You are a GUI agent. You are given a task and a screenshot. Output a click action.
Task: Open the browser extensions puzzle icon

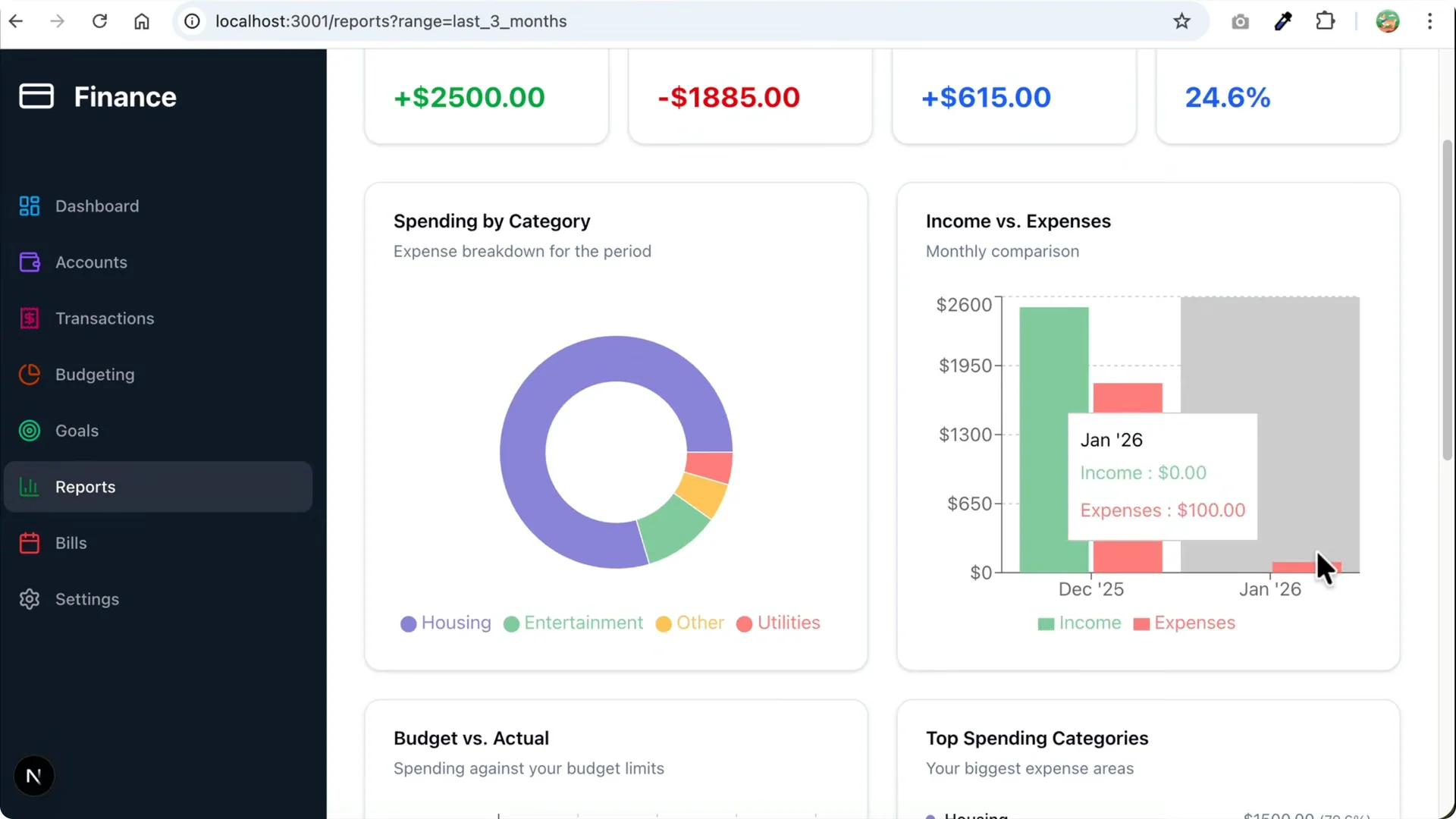pos(1325,21)
